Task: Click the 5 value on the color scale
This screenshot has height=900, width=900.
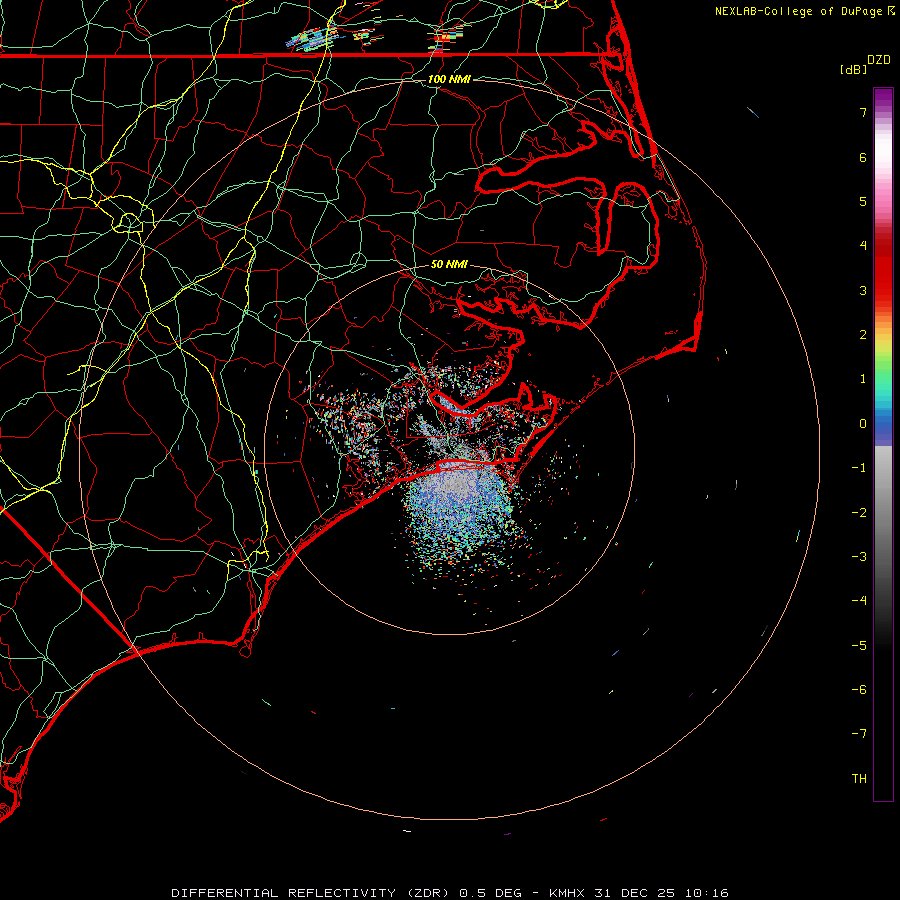Action: coord(863,201)
